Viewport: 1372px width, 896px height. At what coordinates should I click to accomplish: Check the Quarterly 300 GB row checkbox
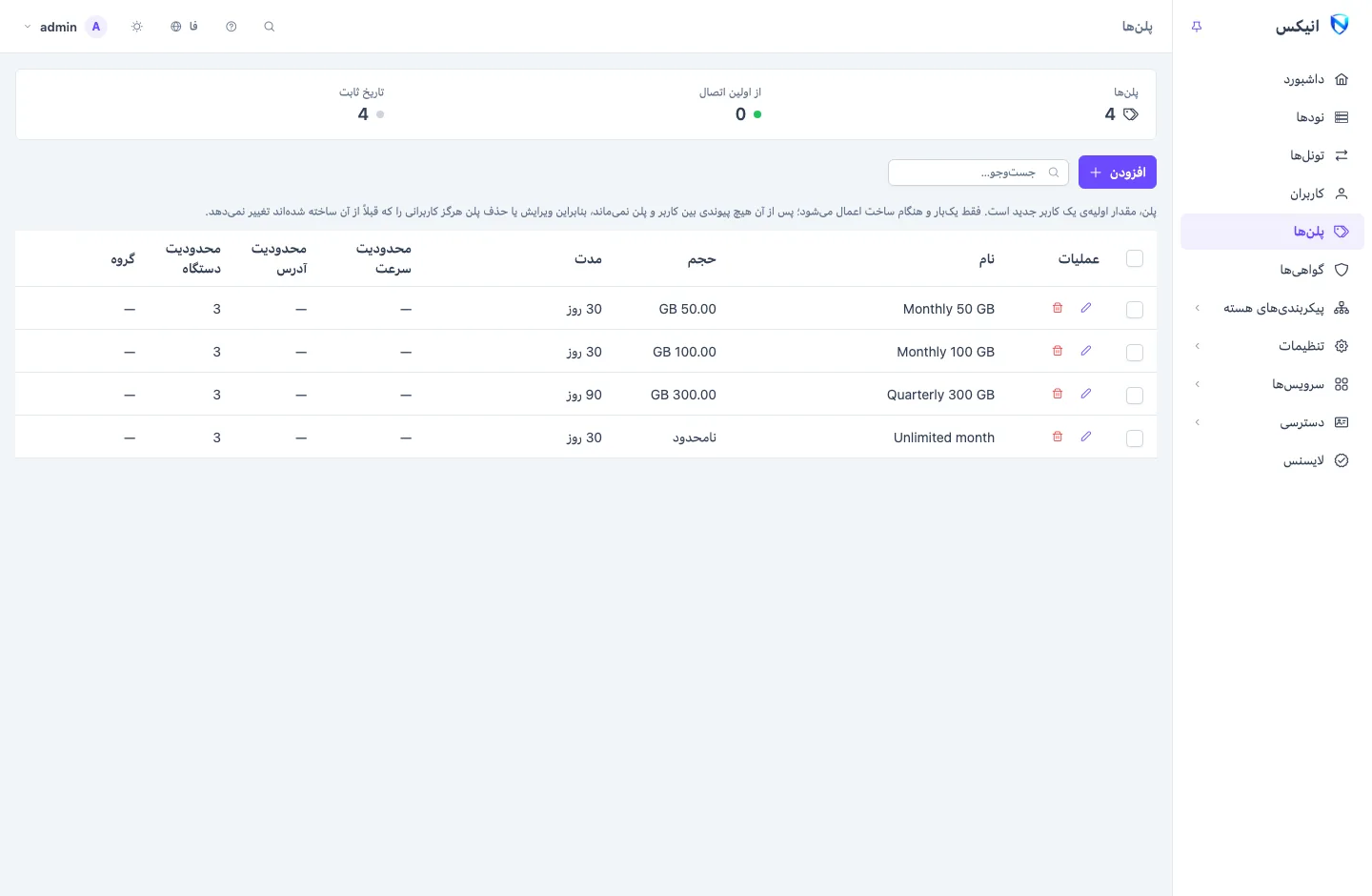[x=1135, y=396]
